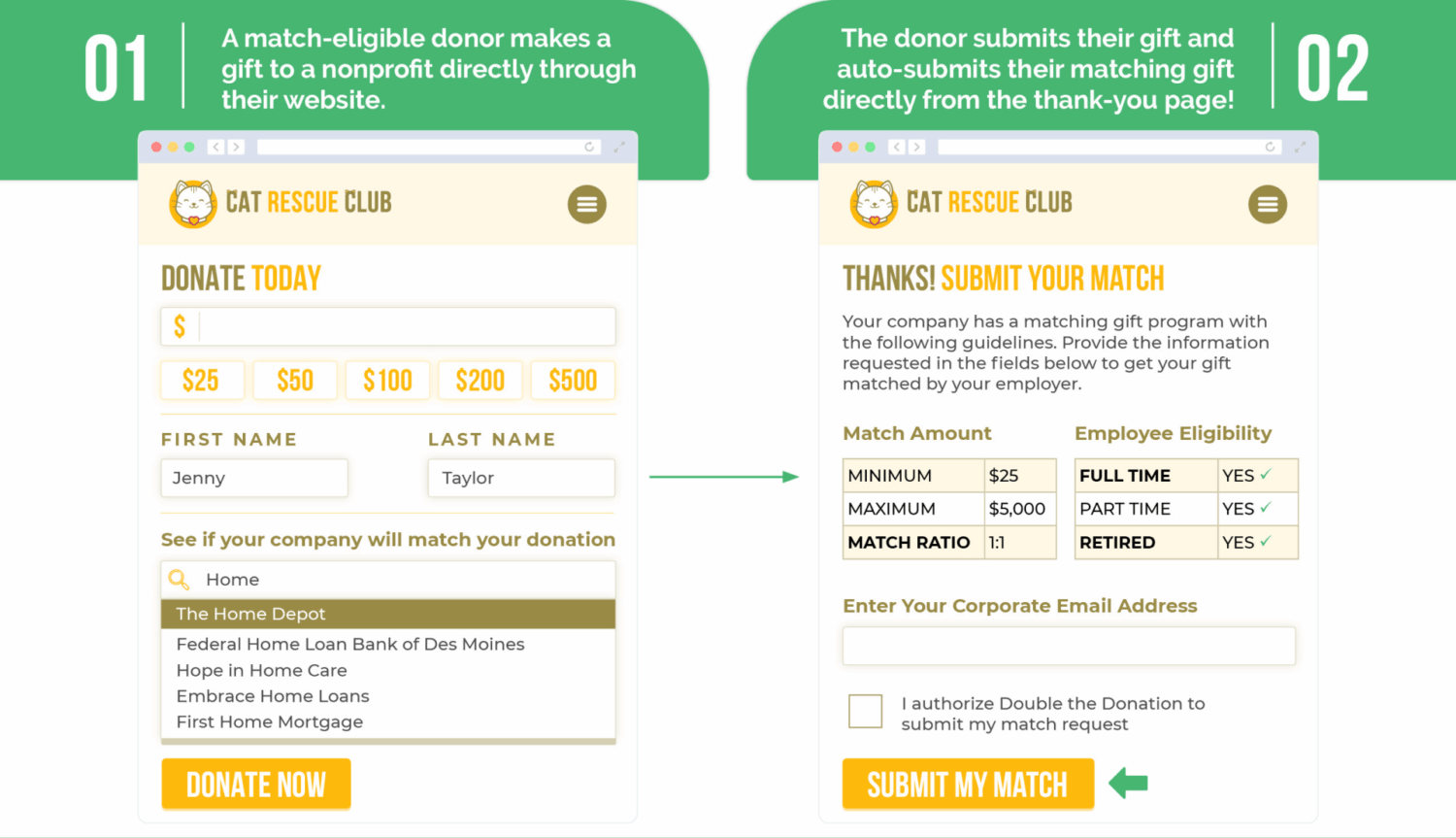This screenshot has width=1456, height=838.
Task: Click the green arrow beside Submit My Match
Action: pyautogui.click(x=1129, y=783)
